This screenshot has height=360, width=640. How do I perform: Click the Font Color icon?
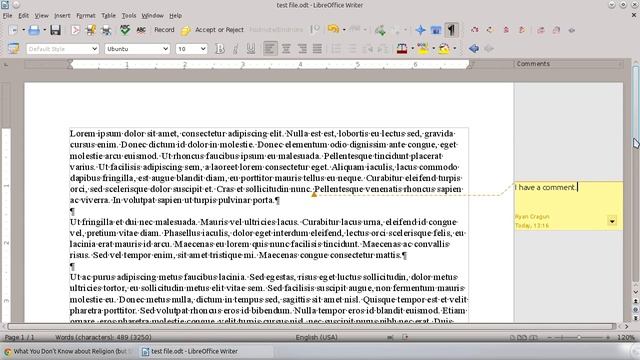coord(402,49)
